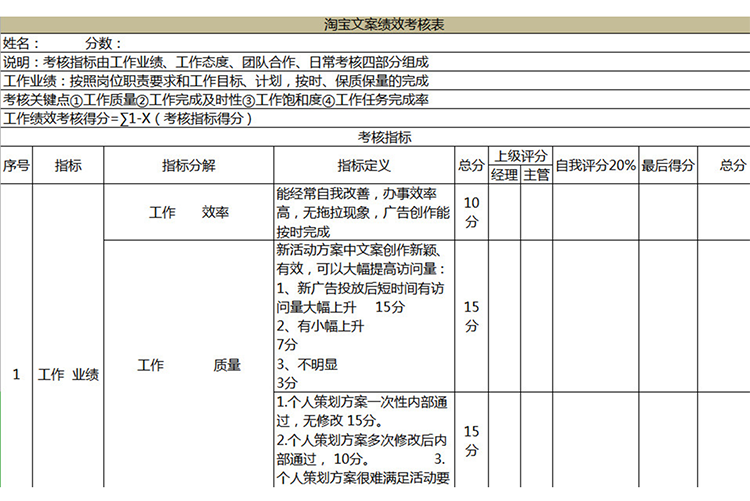This screenshot has width=750, height=501.
Task: Click the 最后得分 column header
Action: [x=668, y=166]
